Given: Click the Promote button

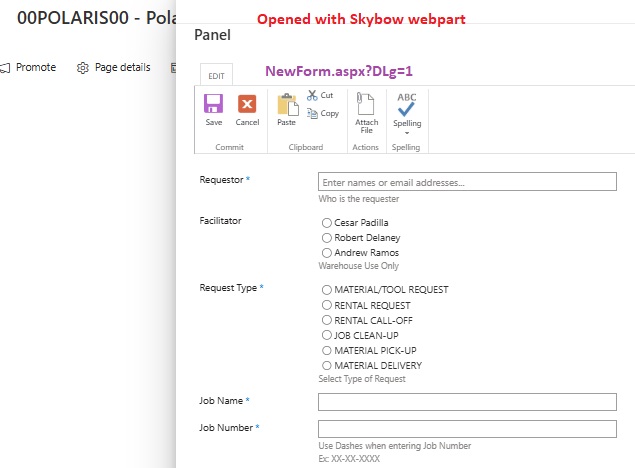Looking at the screenshot, I should pos(28,68).
